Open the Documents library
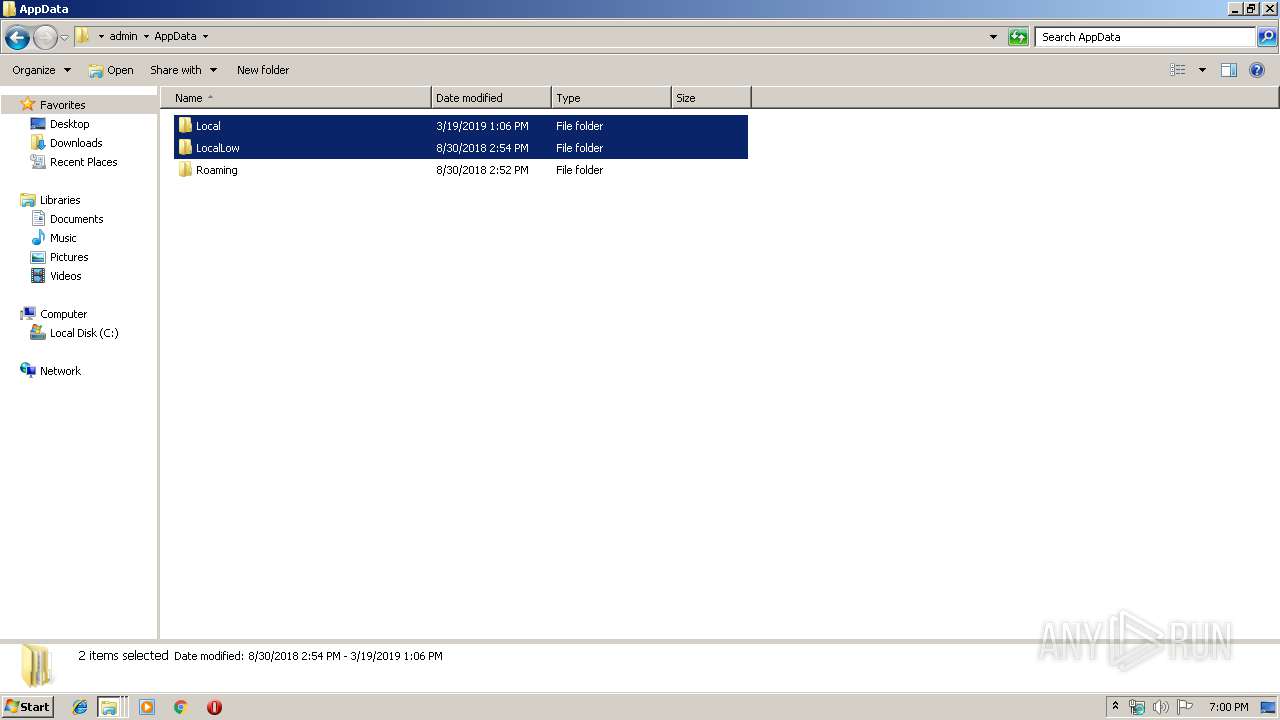 click(x=76, y=219)
